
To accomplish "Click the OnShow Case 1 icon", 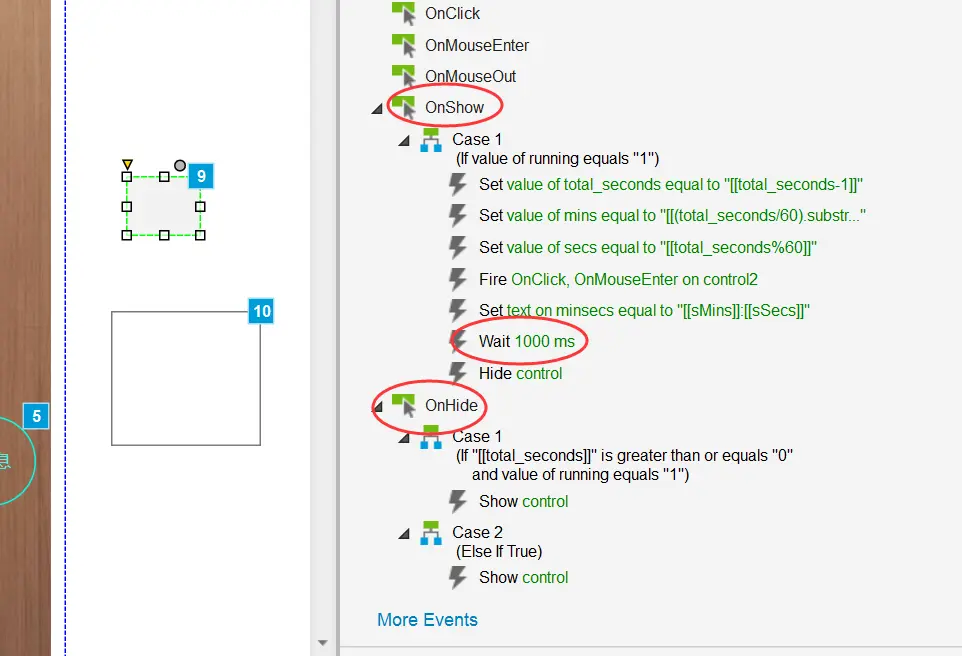I will [x=431, y=140].
